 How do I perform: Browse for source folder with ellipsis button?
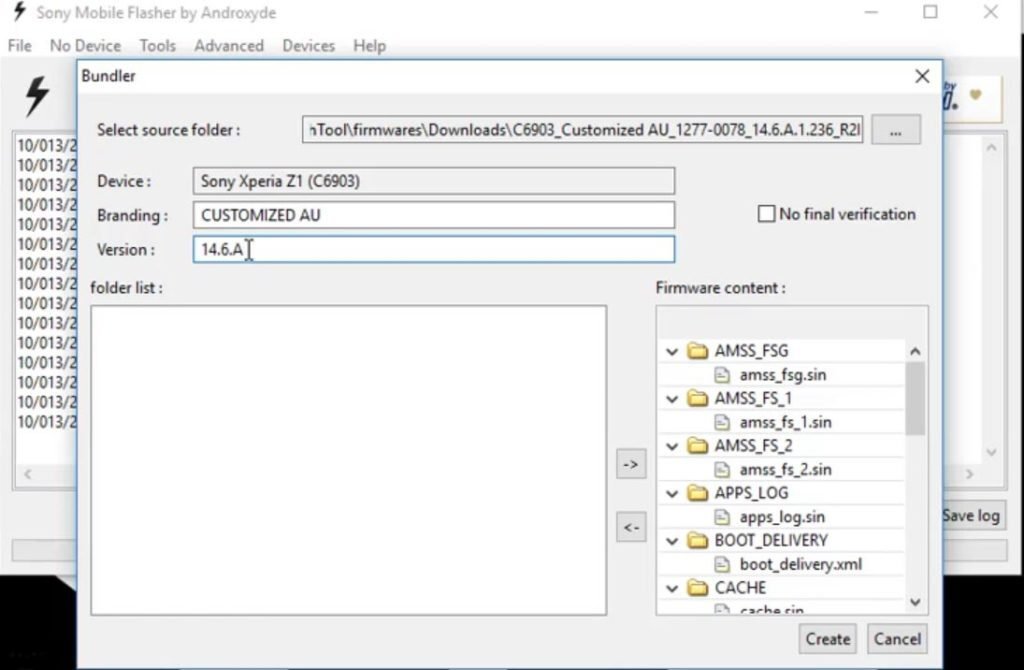(x=895, y=130)
